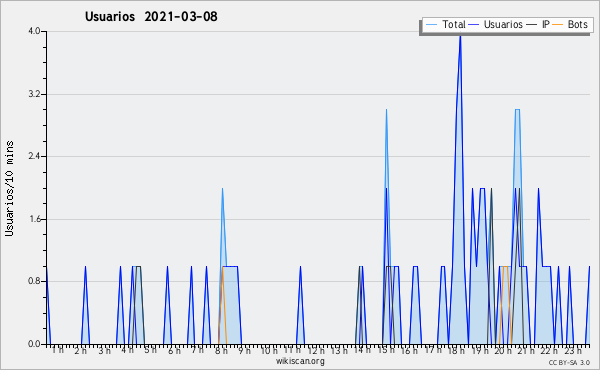600x370 pixels.
Task: Click the wikiscan.org credit text
Action: coord(300,361)
